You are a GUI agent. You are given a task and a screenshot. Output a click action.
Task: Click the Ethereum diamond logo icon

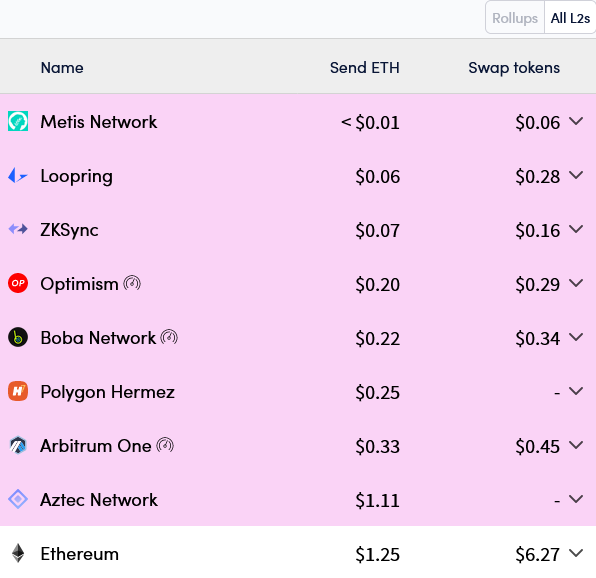(x=18, y=553)
